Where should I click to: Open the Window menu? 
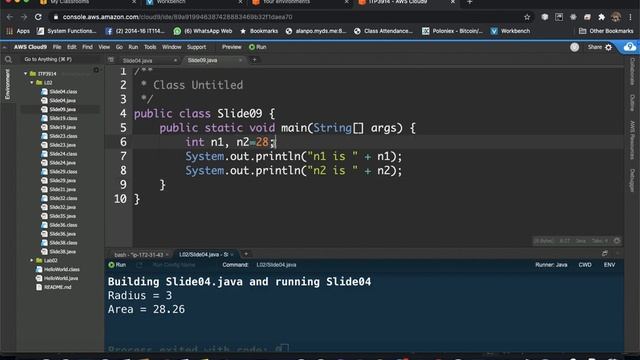tap(171, 47)
